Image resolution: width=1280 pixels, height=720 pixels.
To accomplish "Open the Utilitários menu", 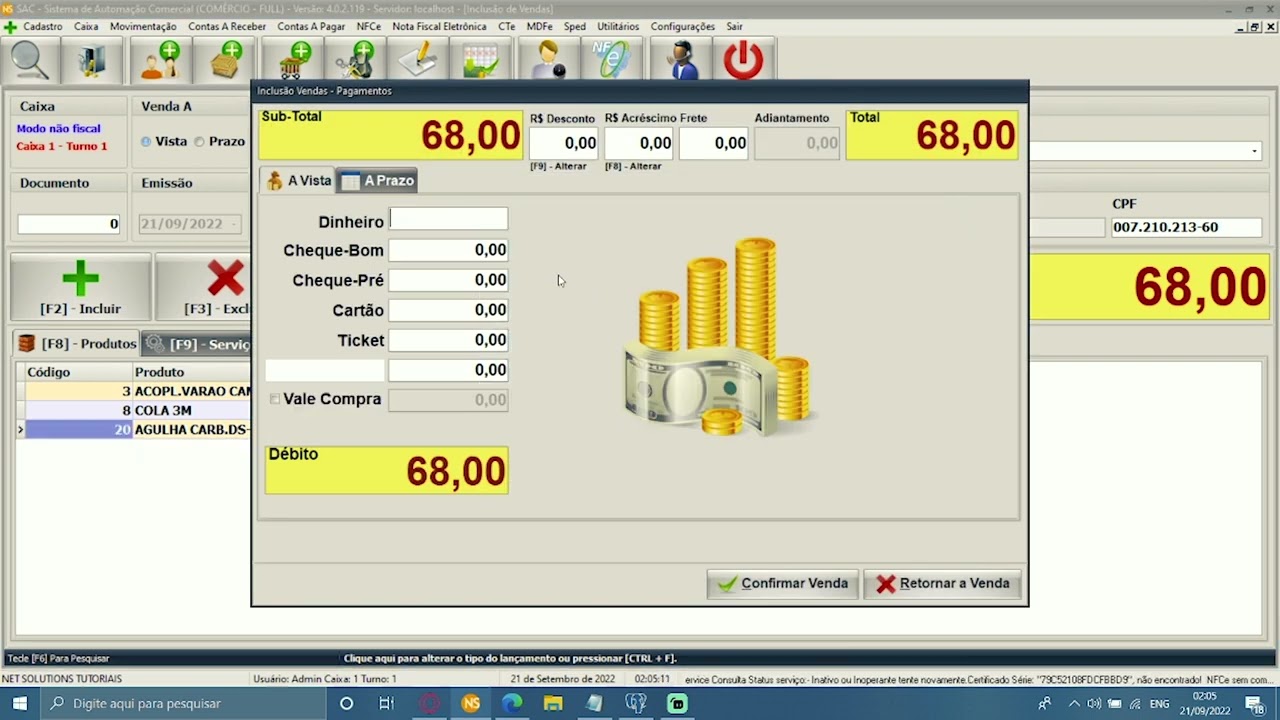I will coord(618,26).
